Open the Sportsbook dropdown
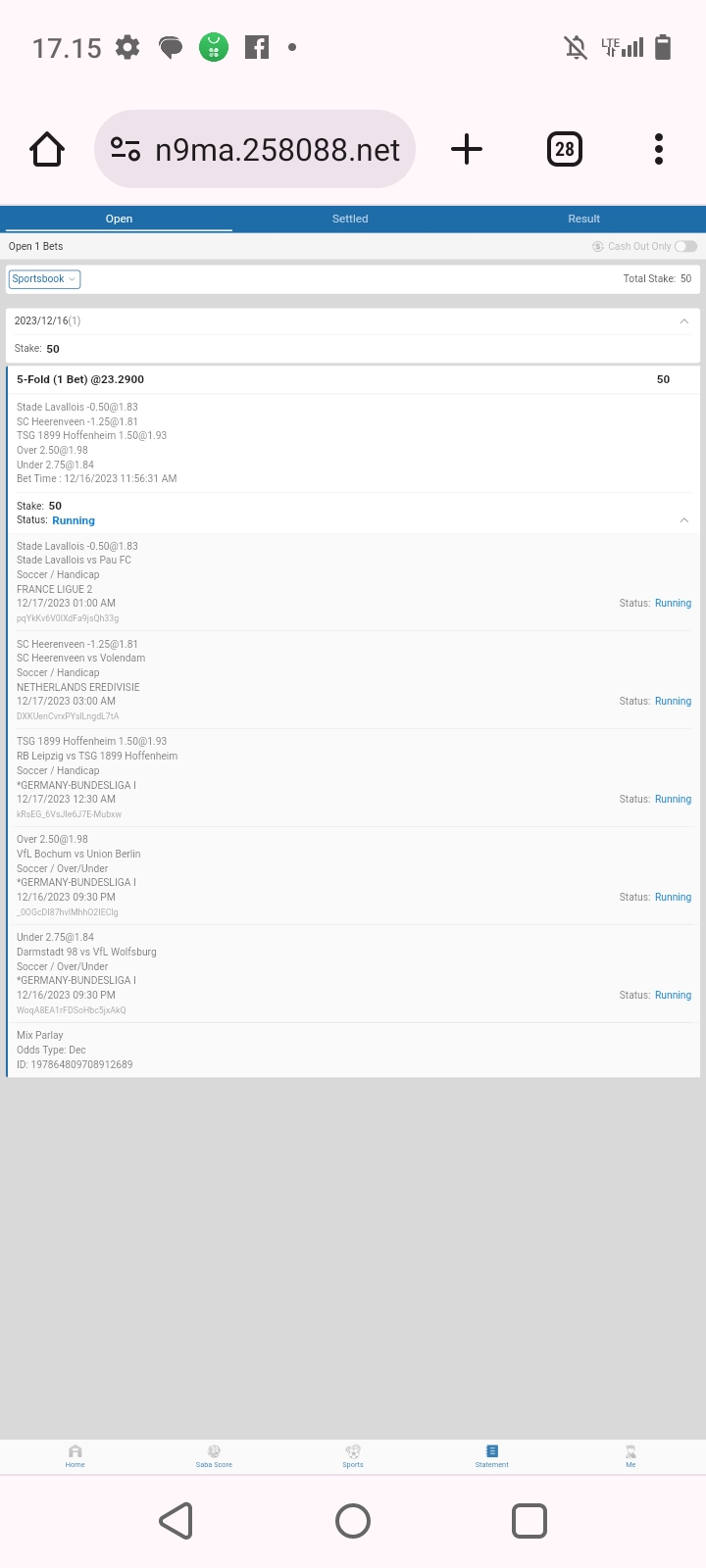This screenshot has height=1568, width=706. coord(45,279)
